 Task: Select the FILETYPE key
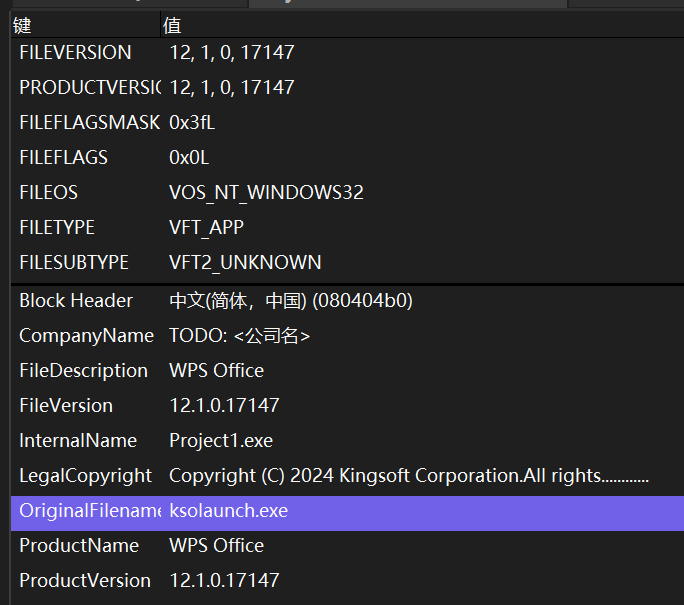tap(57, 227)
